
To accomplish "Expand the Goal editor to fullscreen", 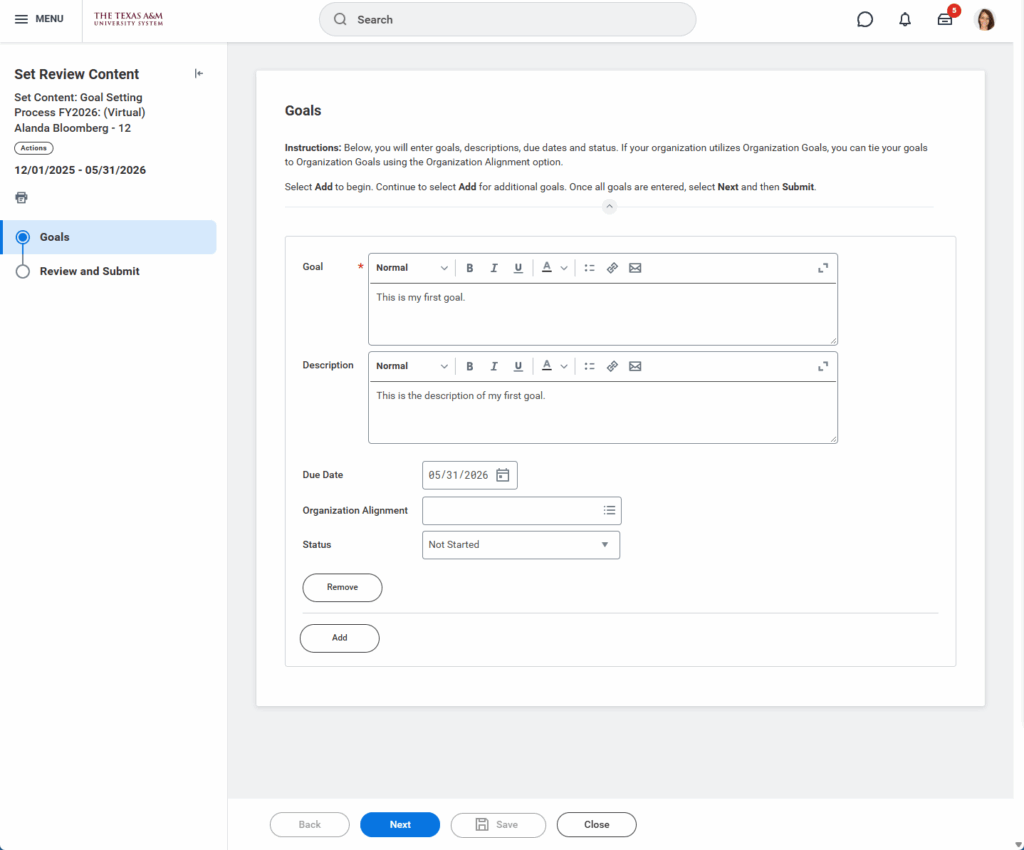I will click(823, 268).
